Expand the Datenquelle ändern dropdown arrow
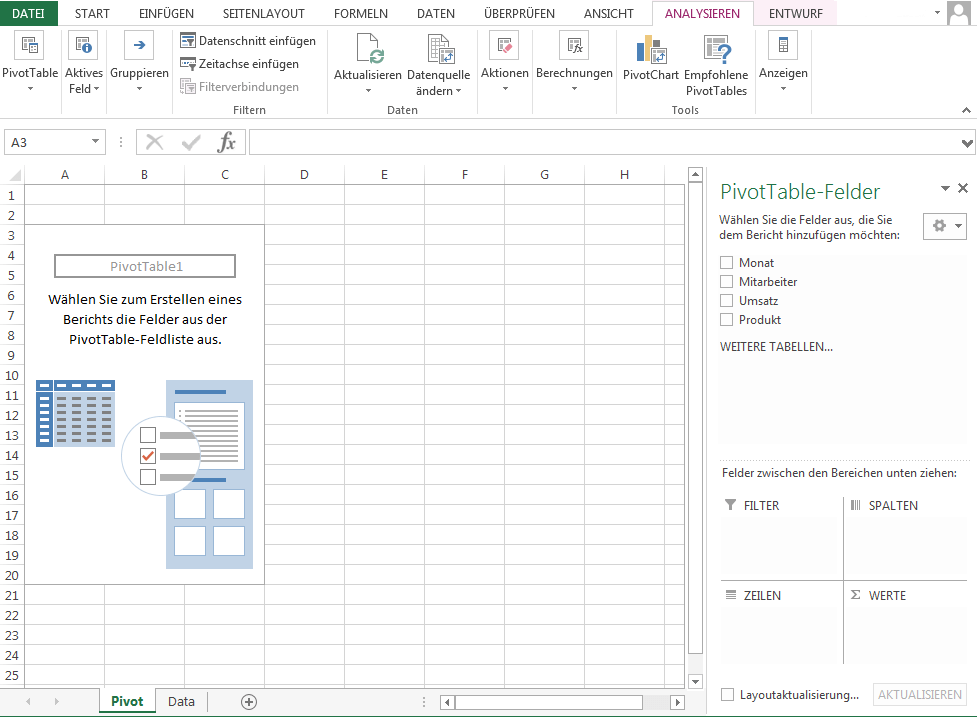This screenshot has width=977, height=717. [x=459, y=91]
